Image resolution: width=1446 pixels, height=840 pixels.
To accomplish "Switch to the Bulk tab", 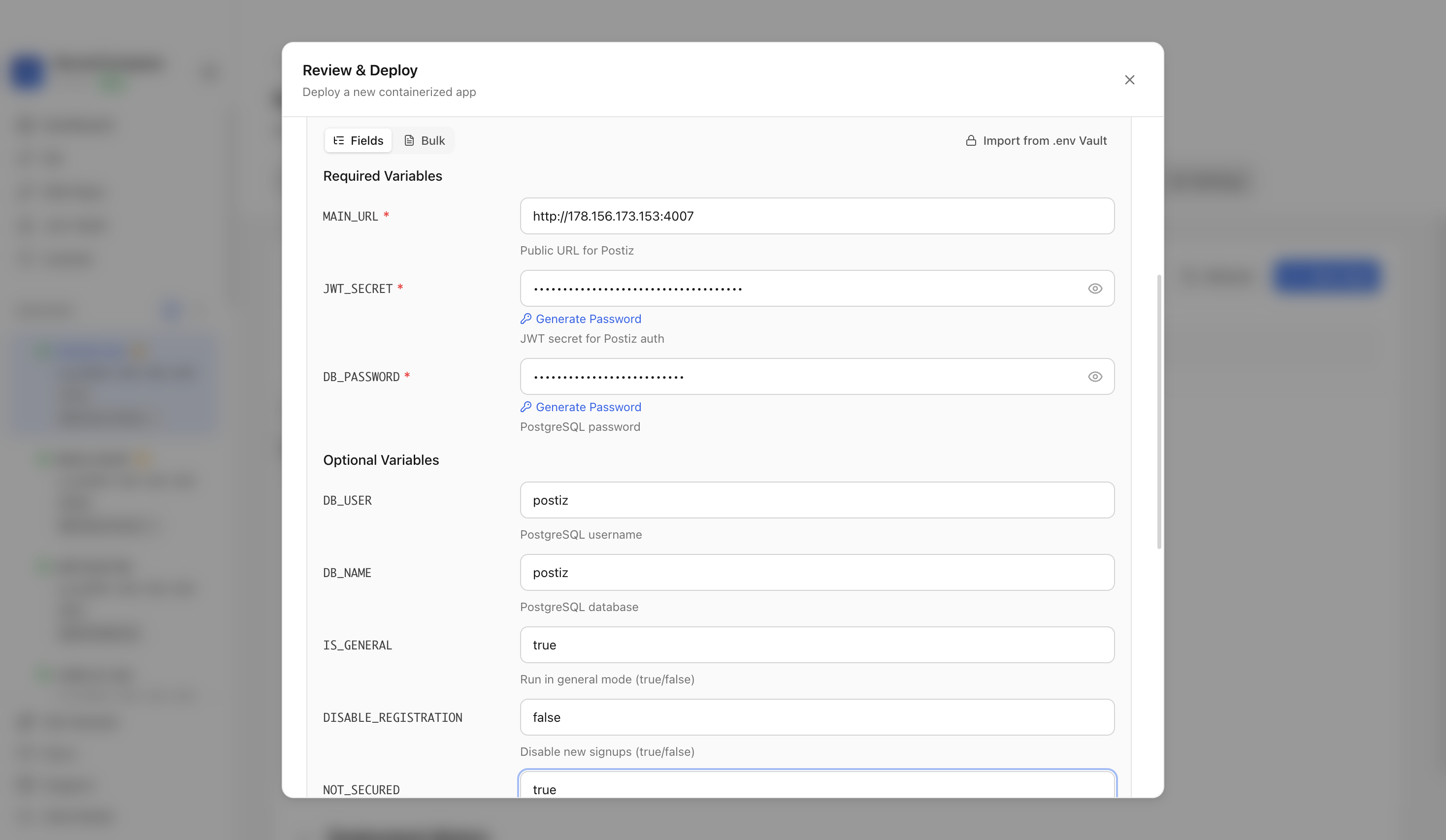I will [424, 140].
